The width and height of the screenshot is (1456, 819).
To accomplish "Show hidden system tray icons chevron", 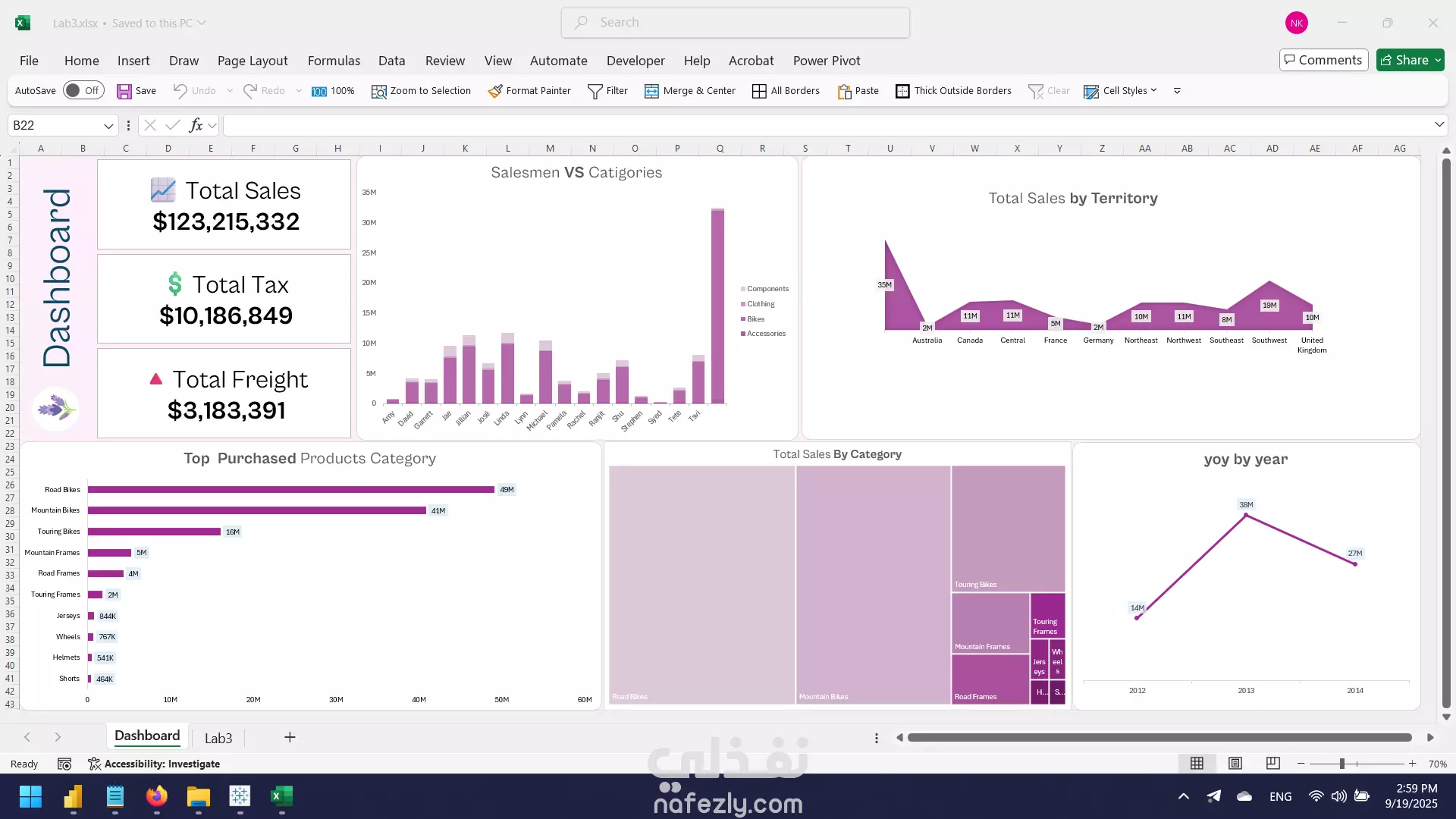I will 1183,796.
